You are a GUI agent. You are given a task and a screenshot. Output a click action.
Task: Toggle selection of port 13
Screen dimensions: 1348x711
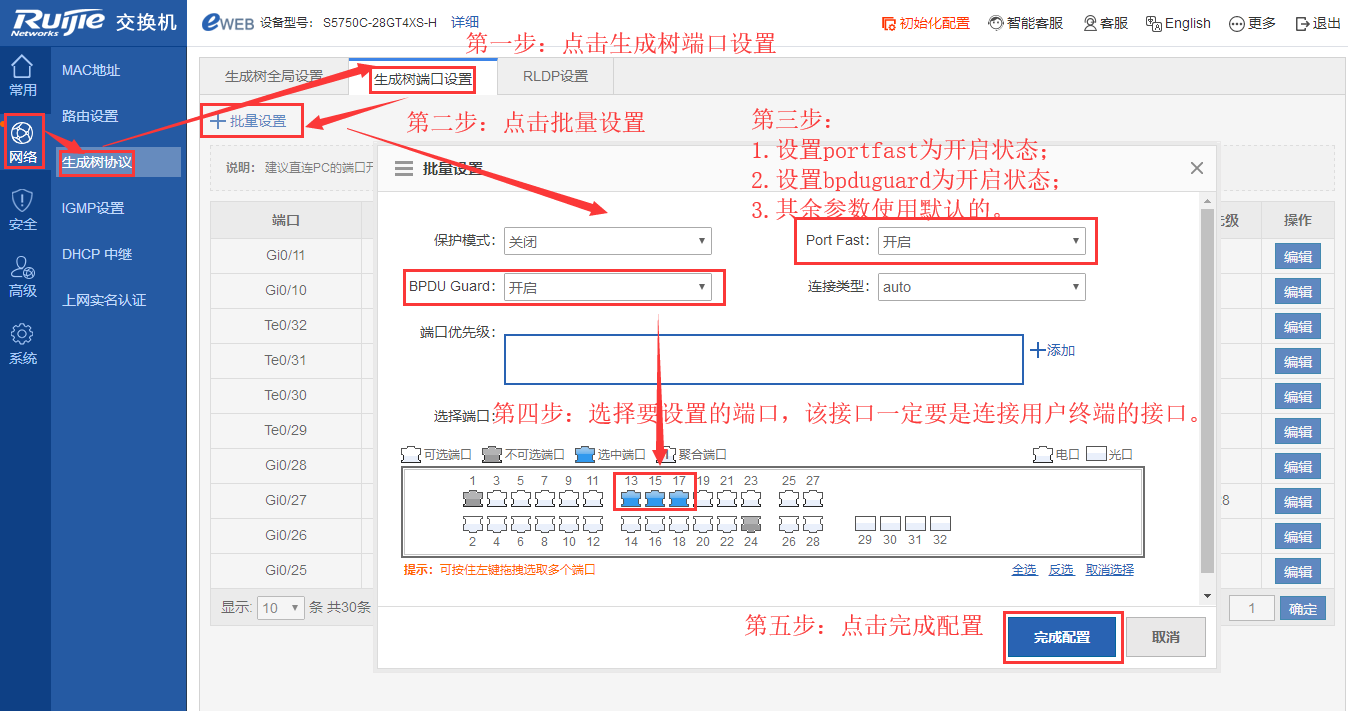(x=631, y=498)
